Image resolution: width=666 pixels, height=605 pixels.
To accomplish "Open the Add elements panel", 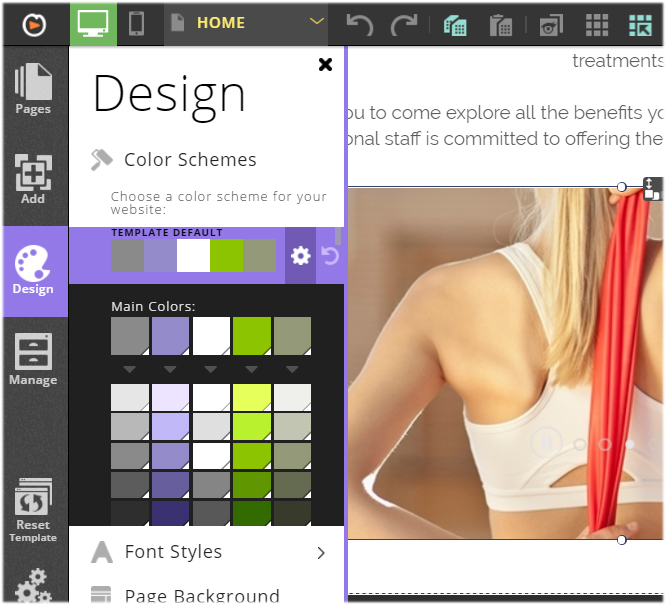I will coord(33,179).
